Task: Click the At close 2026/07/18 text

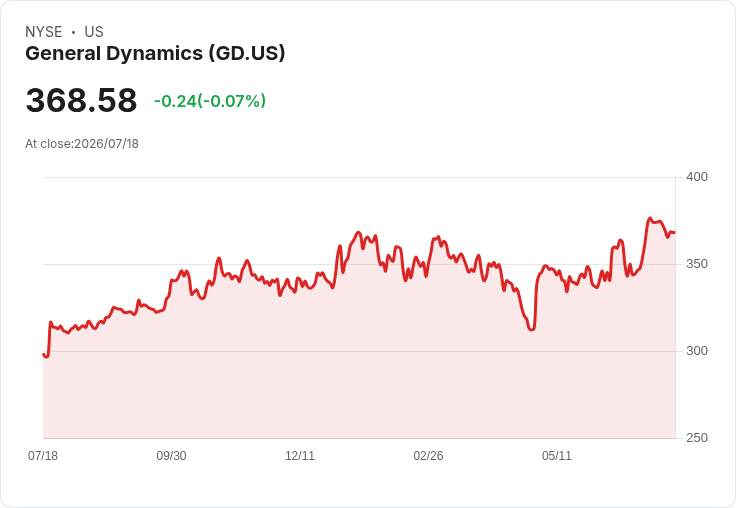Action: pos(82,144)
